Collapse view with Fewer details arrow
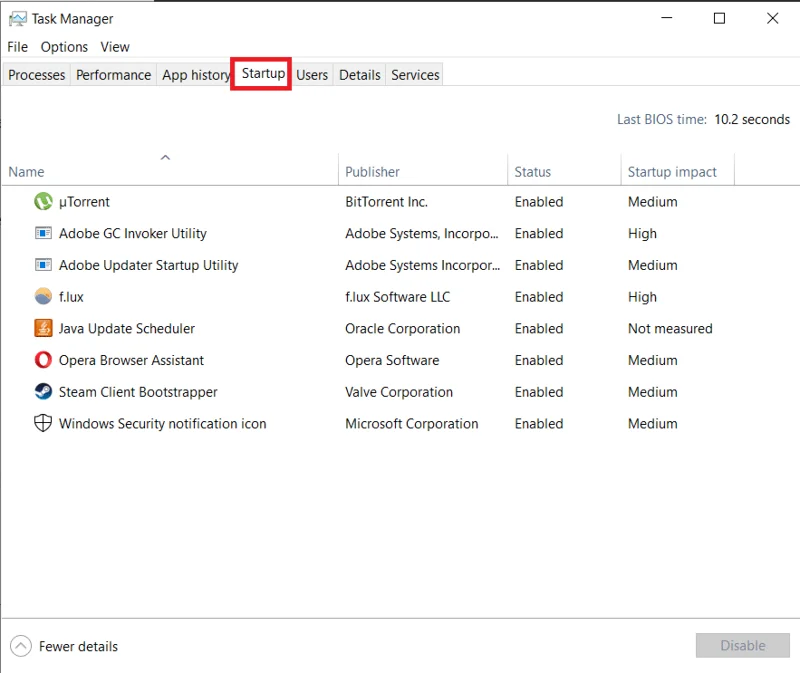 [21, 646]
